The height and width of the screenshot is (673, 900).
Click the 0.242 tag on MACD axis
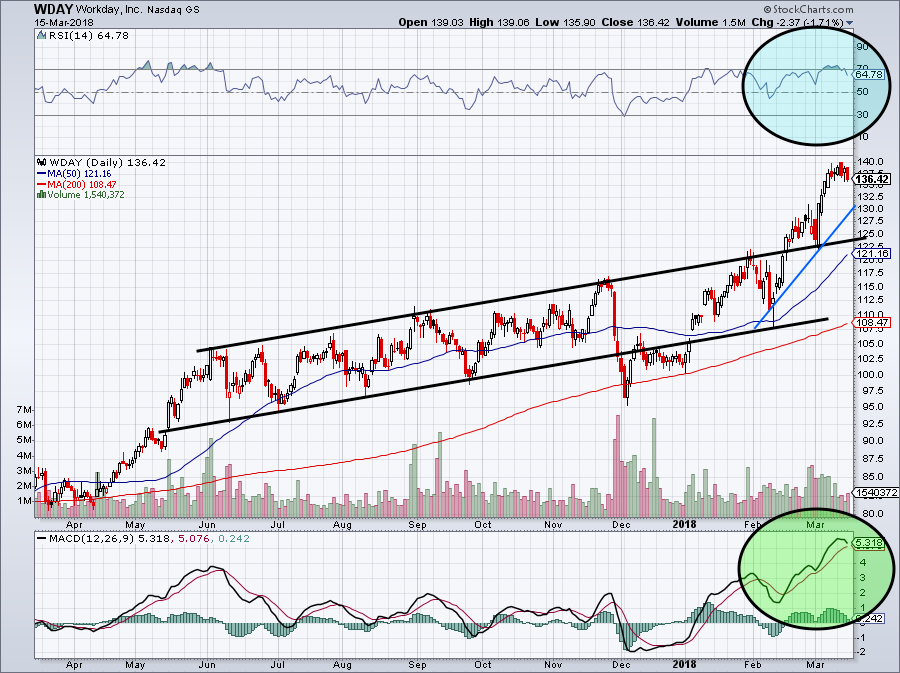pyautogui.click(x=870, y=618)
